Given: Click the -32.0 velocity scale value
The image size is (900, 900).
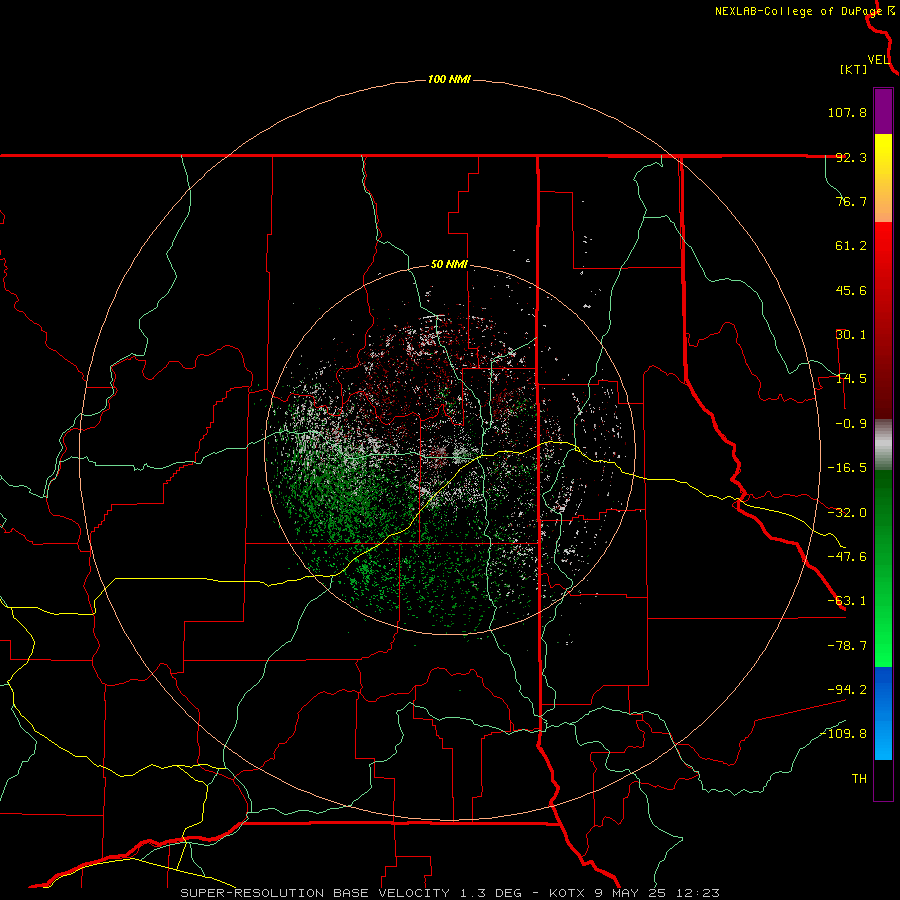Looking at the screenshot, I should (847, 513).
